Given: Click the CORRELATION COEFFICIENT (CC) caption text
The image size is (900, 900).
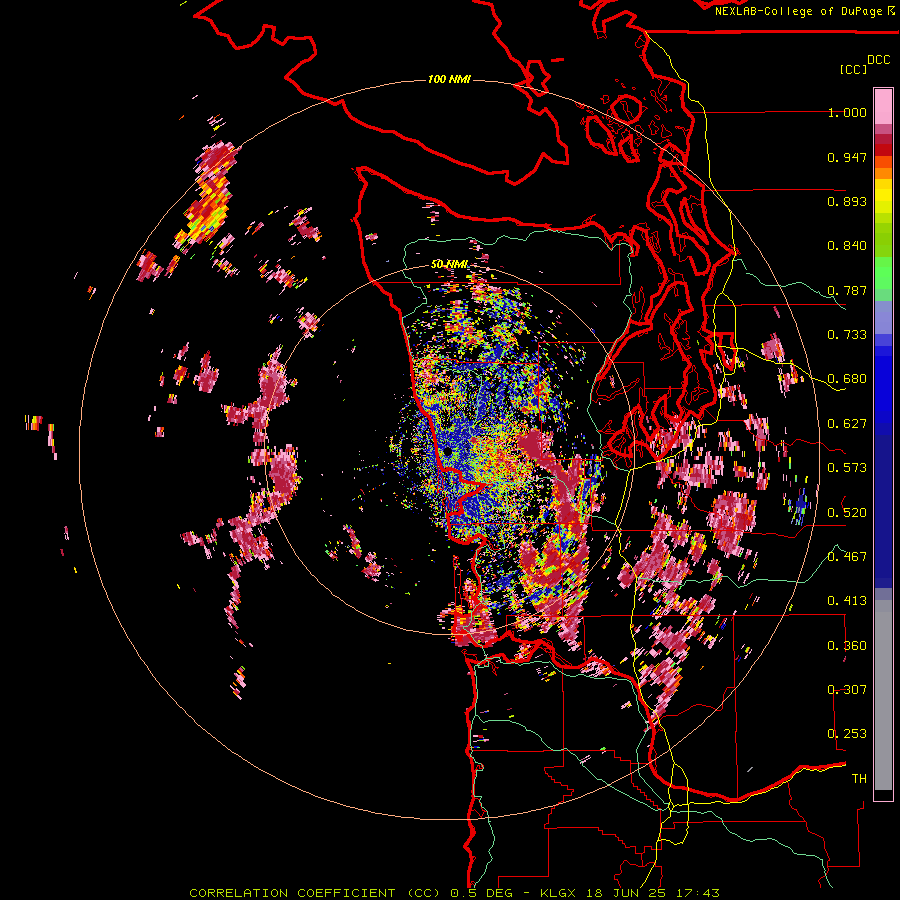Looking at the screenshot, I should tap(315, 893).
